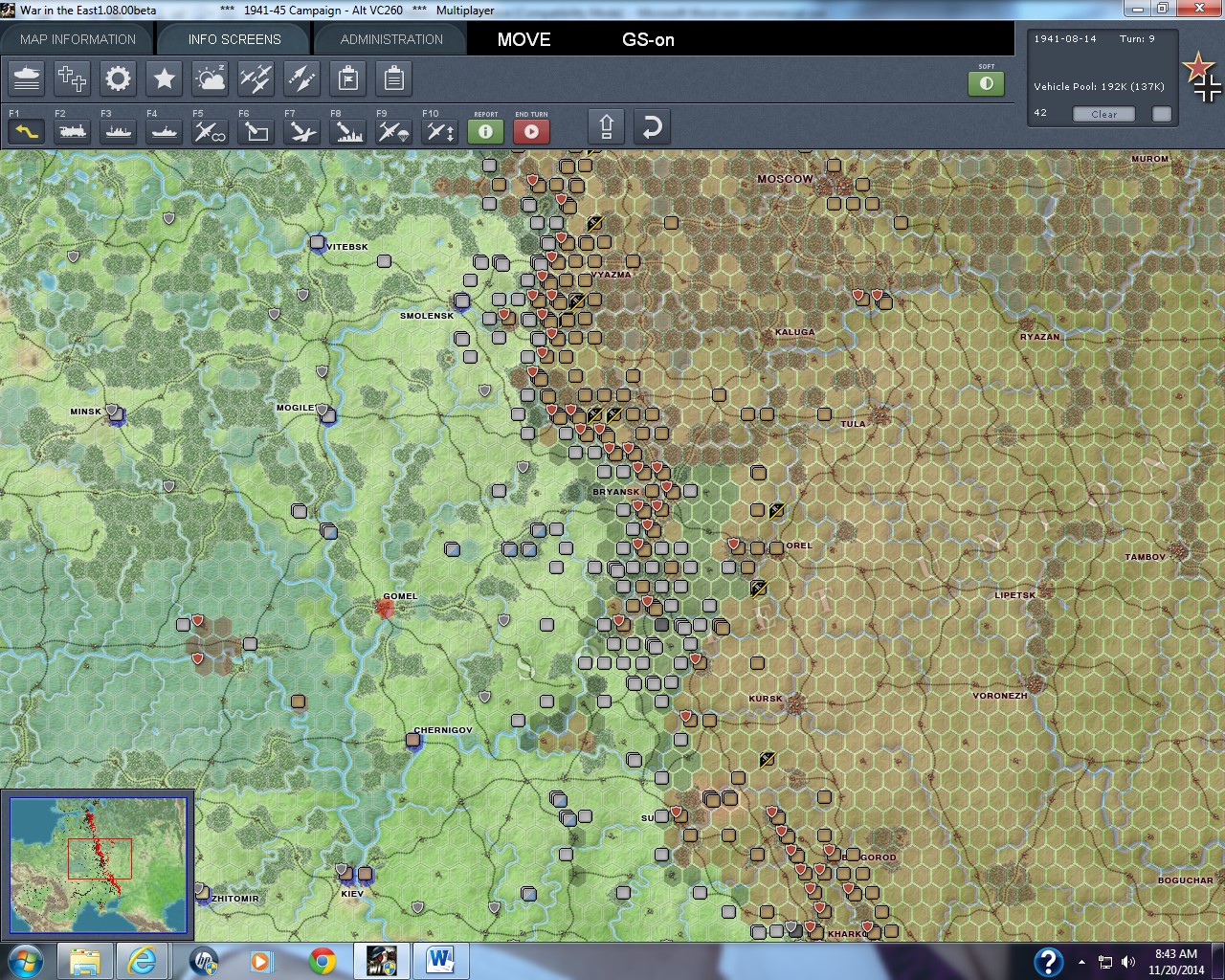Click the star toolbar icon
Image resolution: width=1225 pixels, height=980 pixels.
point(165,78)
